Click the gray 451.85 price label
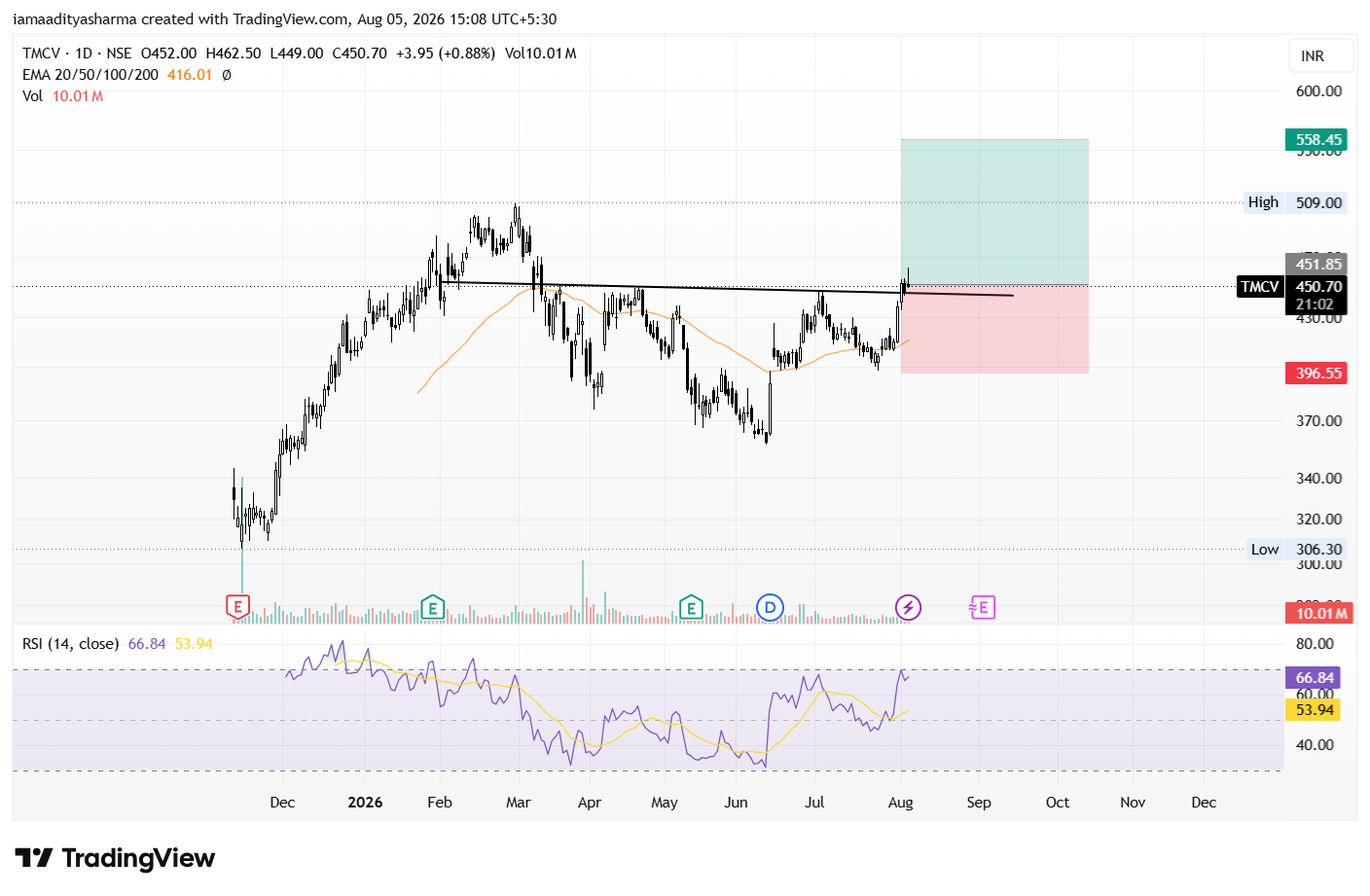 pos(1316,265)
